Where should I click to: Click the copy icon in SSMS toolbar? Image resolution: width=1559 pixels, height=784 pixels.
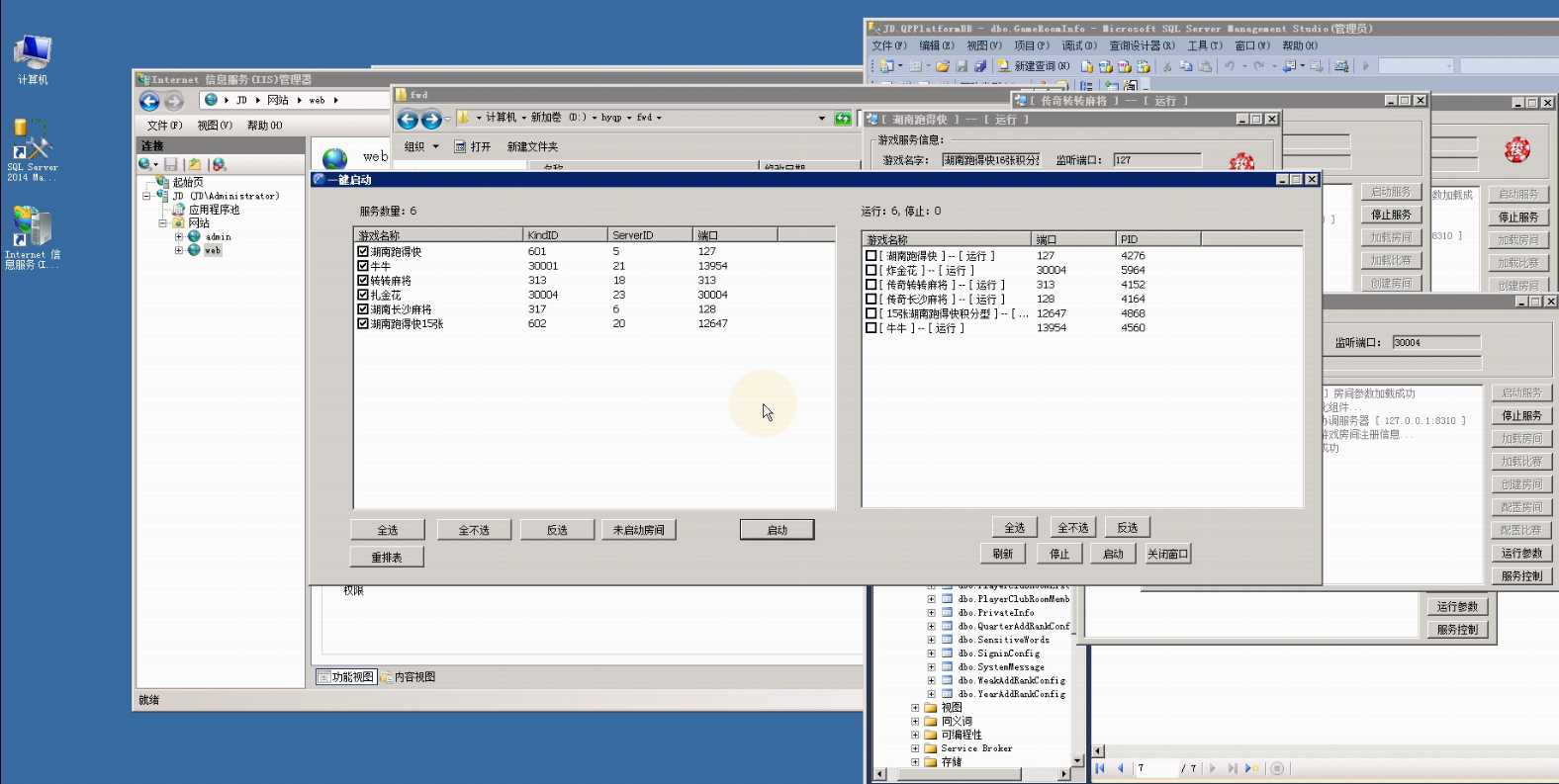tap(1185, 66)
